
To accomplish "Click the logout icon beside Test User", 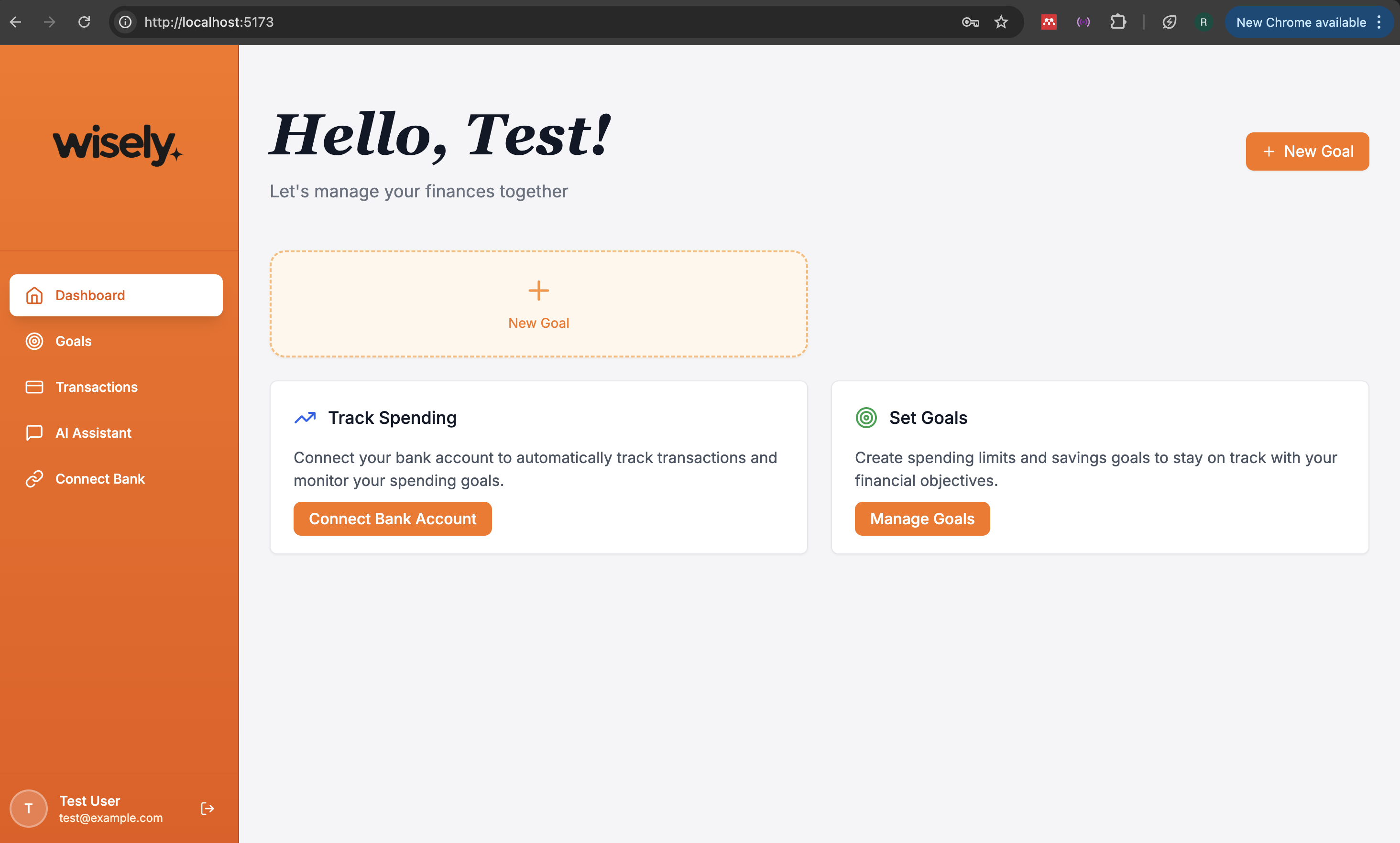I will pyautogui.click(x=208, y=808).
